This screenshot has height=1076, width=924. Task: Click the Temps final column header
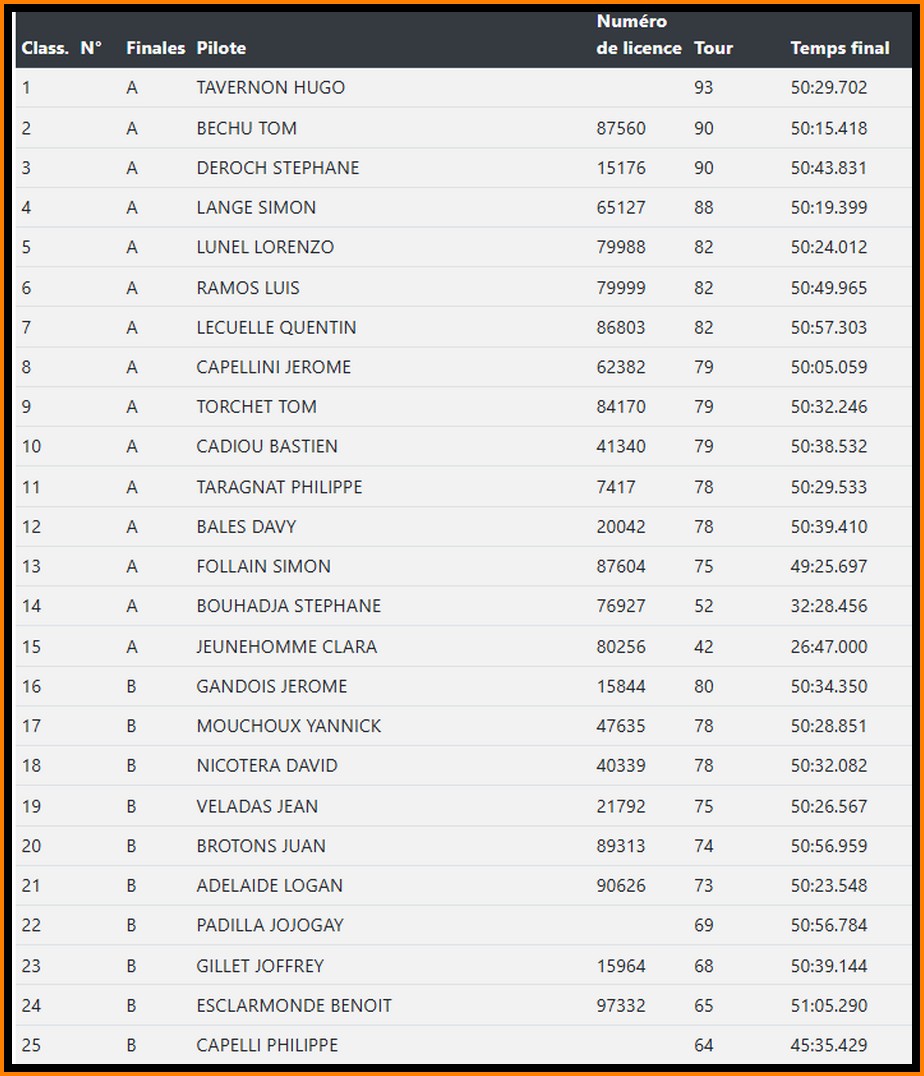(x=839, y=48)
